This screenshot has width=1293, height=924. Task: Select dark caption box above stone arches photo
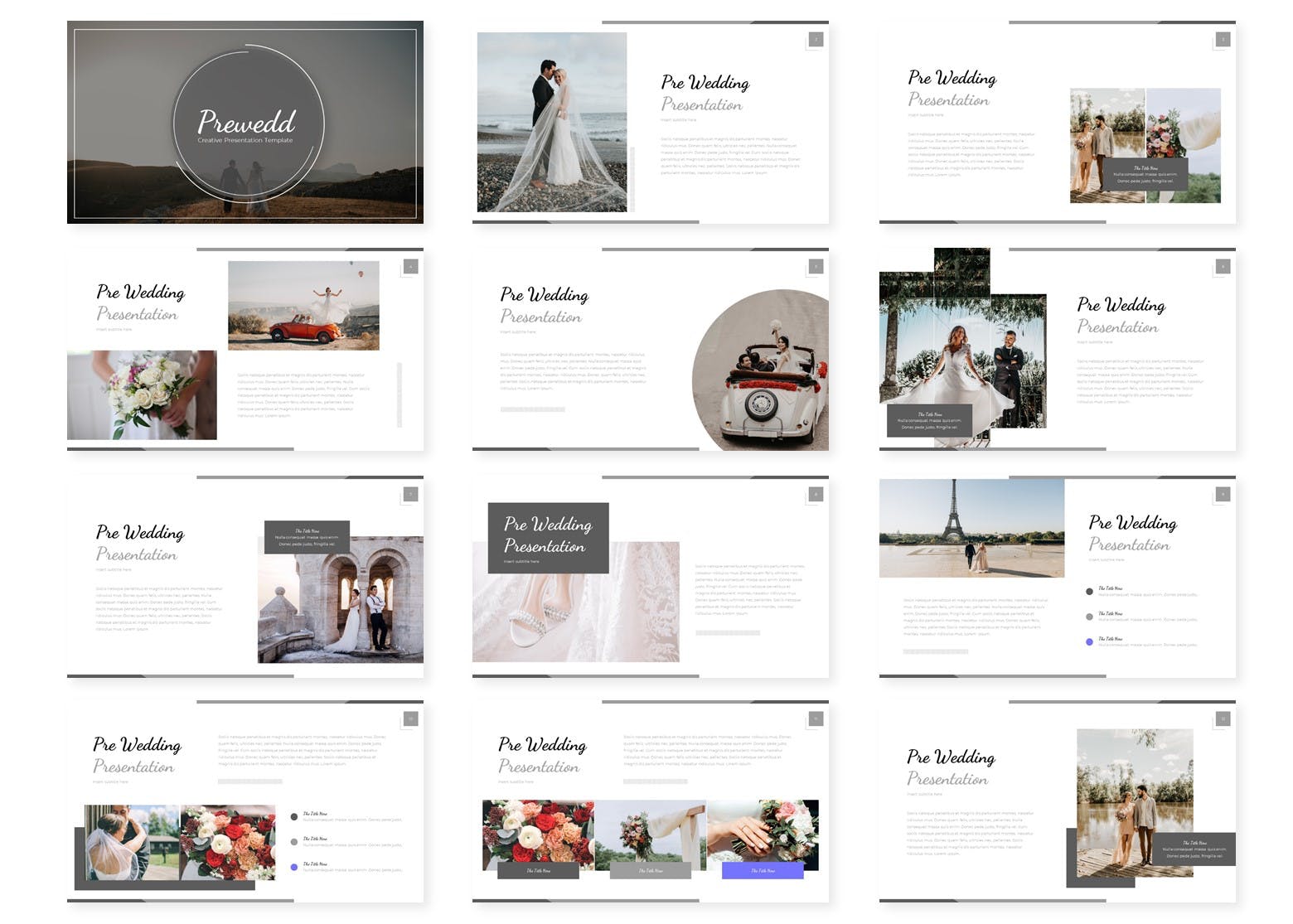[x=307, y=537]
